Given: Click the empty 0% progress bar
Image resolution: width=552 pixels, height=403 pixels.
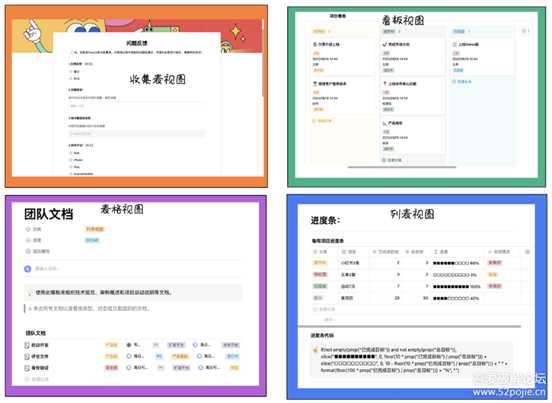Looking at the screenshot, I should [x=454, y=275].
